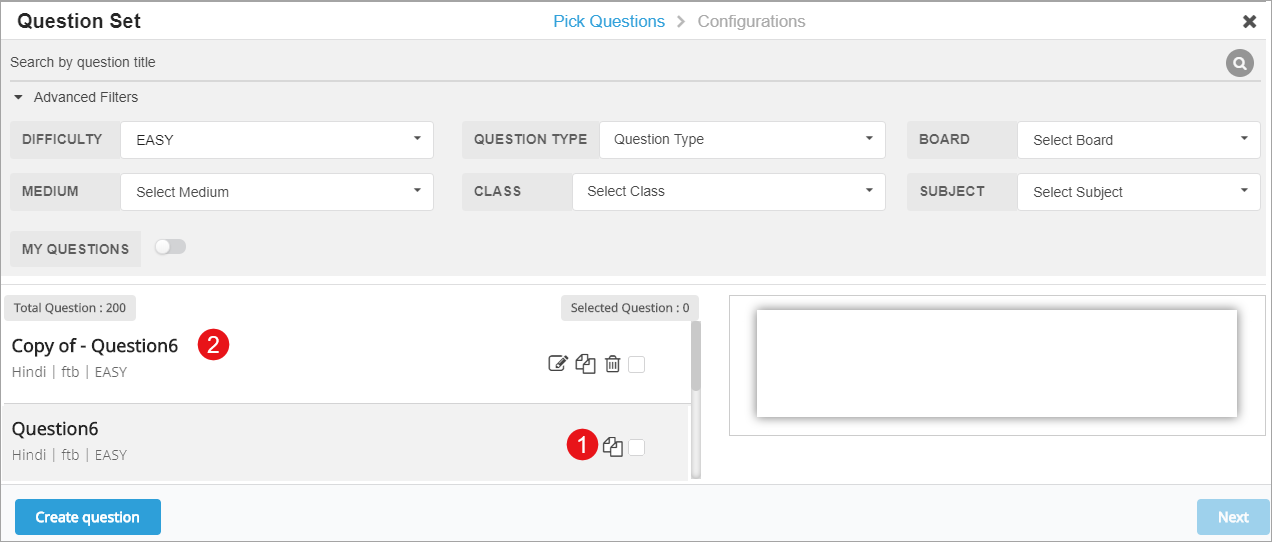Click the search magnifier icon

pyautogui.click(x=1239, y=63)
